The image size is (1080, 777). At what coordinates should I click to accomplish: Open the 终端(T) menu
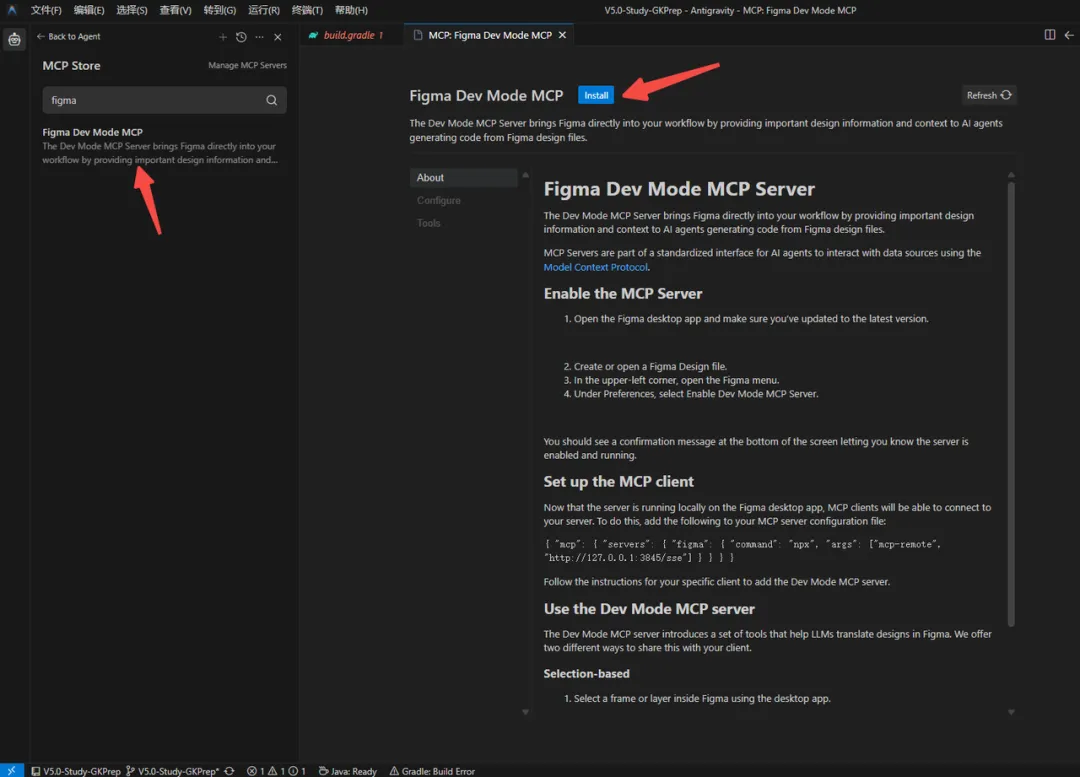(x=307, y=10)
